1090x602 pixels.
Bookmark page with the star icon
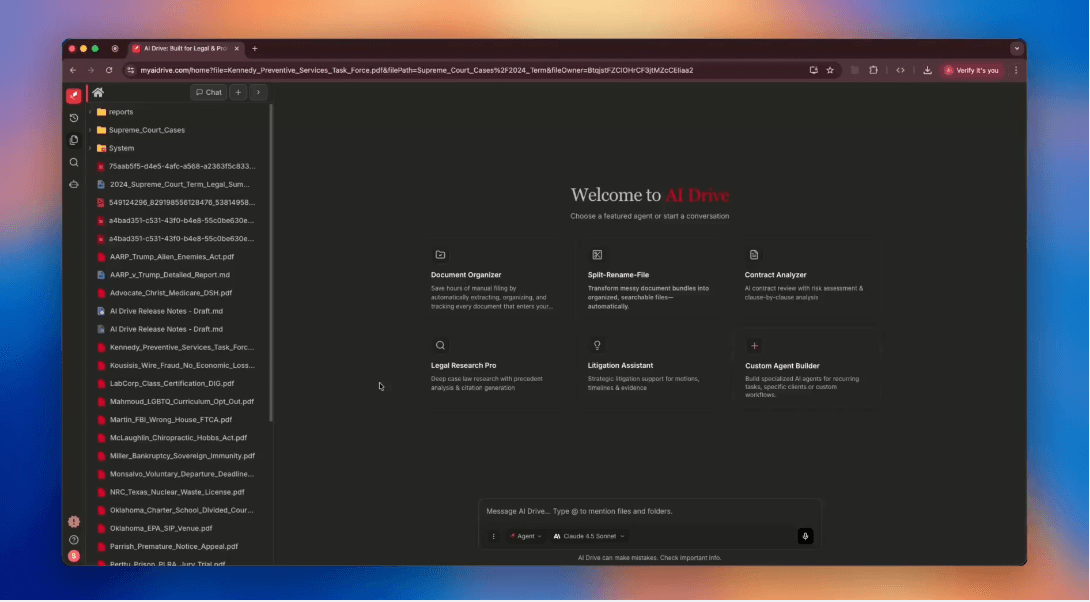pyautogui.click(x=830, y=71)
